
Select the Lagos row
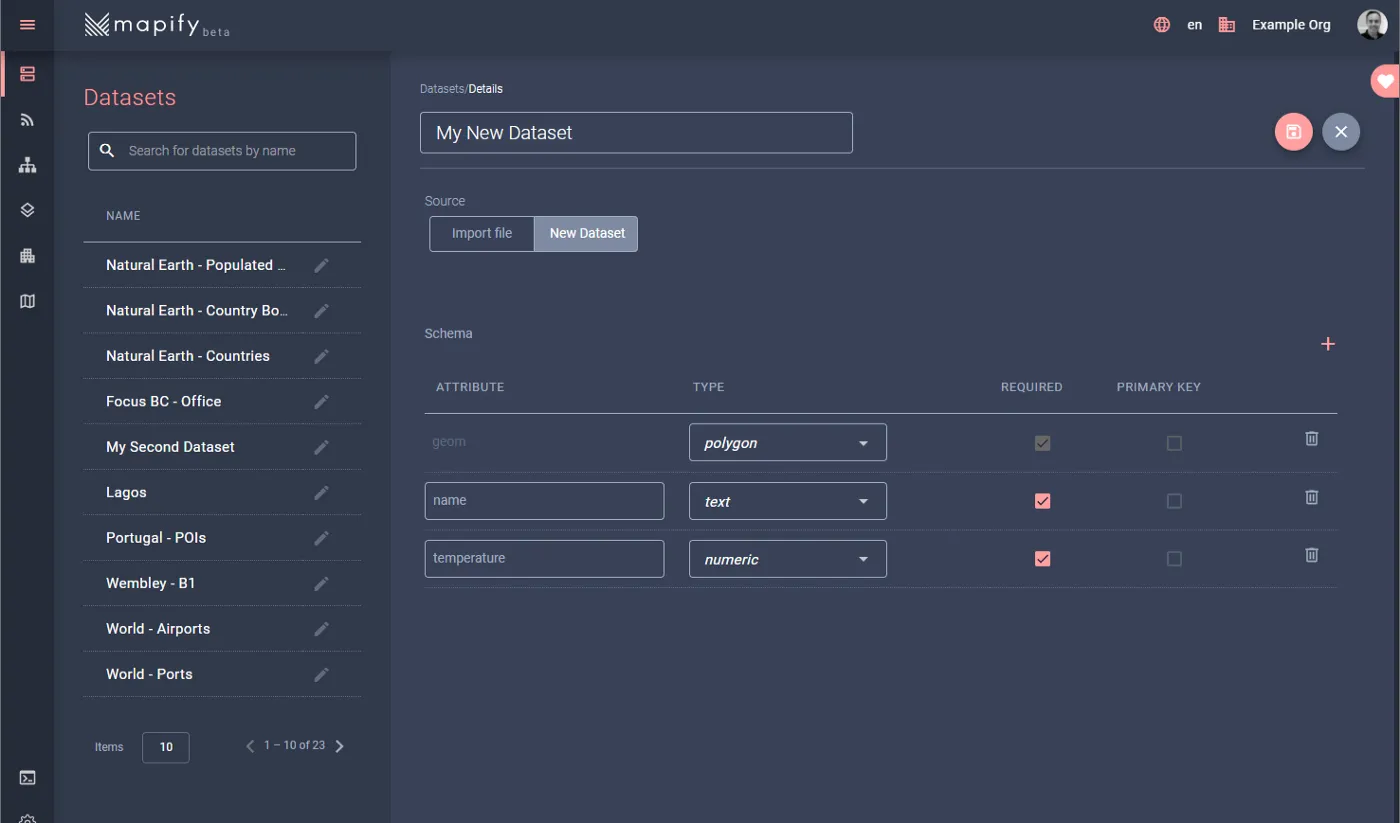tap(222, 492)
